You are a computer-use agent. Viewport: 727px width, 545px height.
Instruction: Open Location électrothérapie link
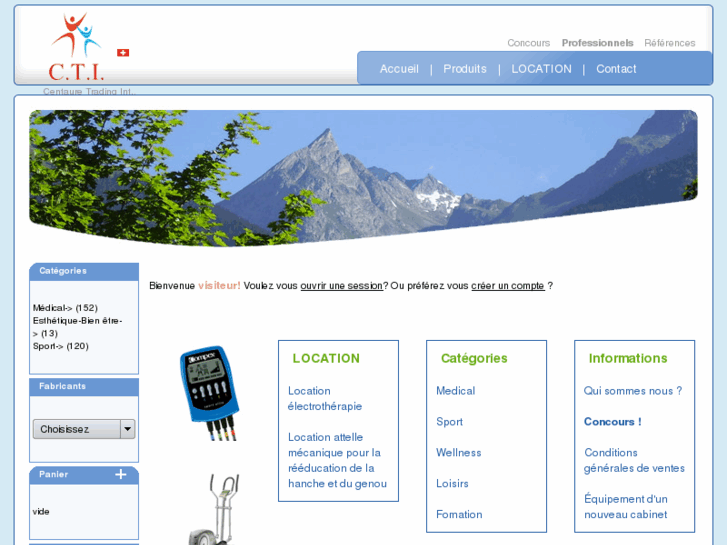coord(325,398)
